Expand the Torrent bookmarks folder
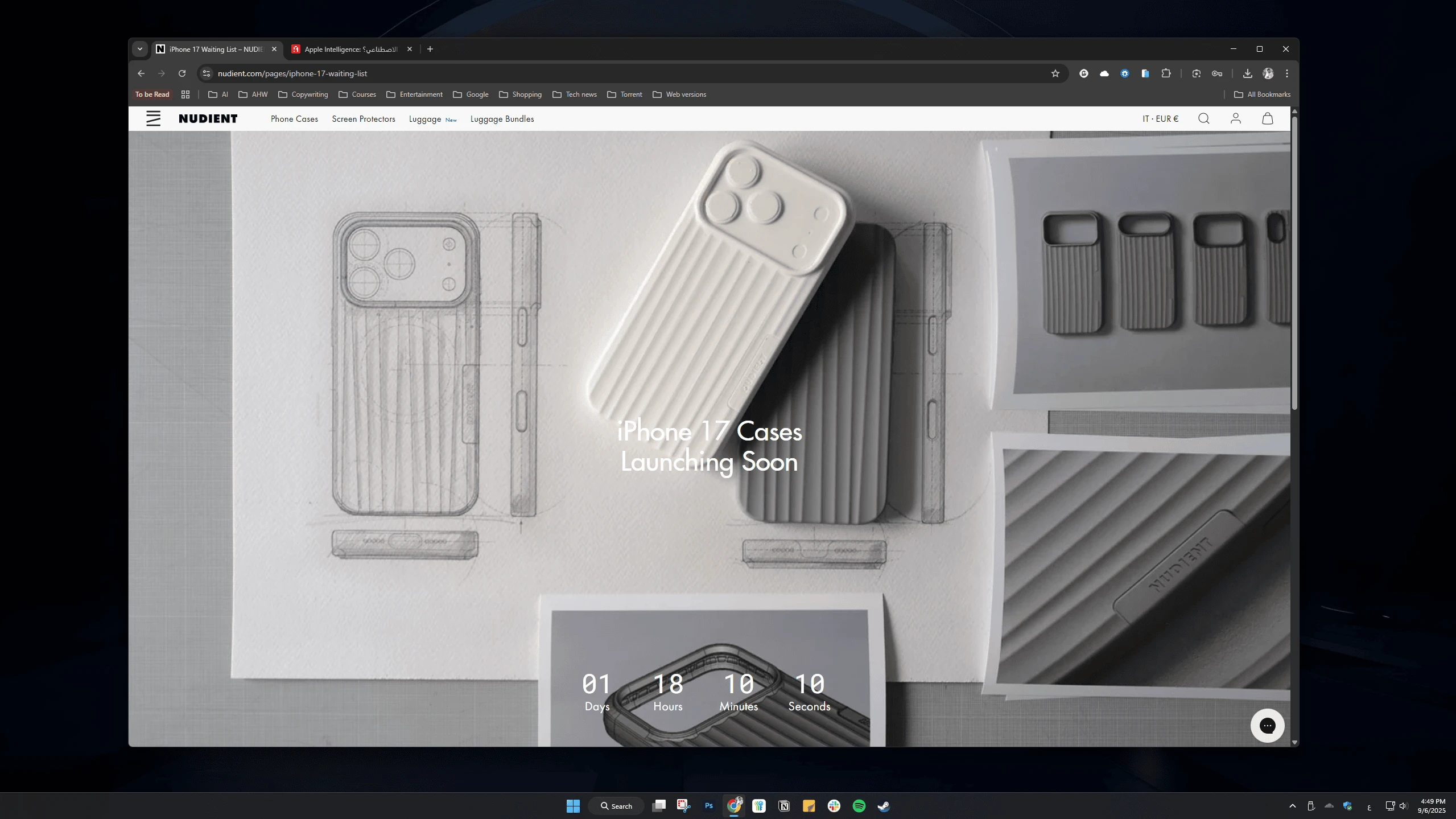This screenshot has height=819, width=1456. (x=625, y=94)
